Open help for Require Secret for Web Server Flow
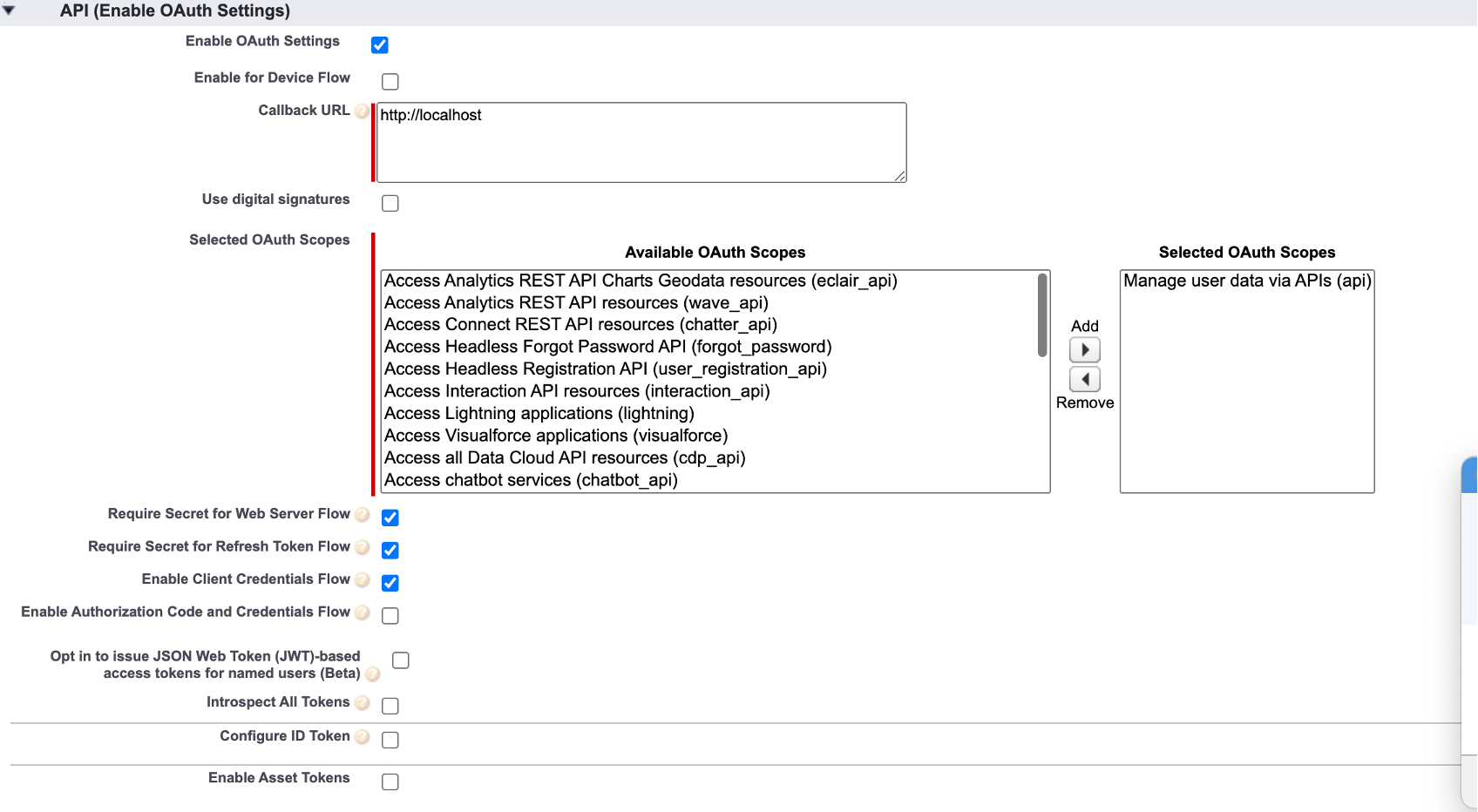The height and width of the screenshot is (812, 1478). point(362,514)
